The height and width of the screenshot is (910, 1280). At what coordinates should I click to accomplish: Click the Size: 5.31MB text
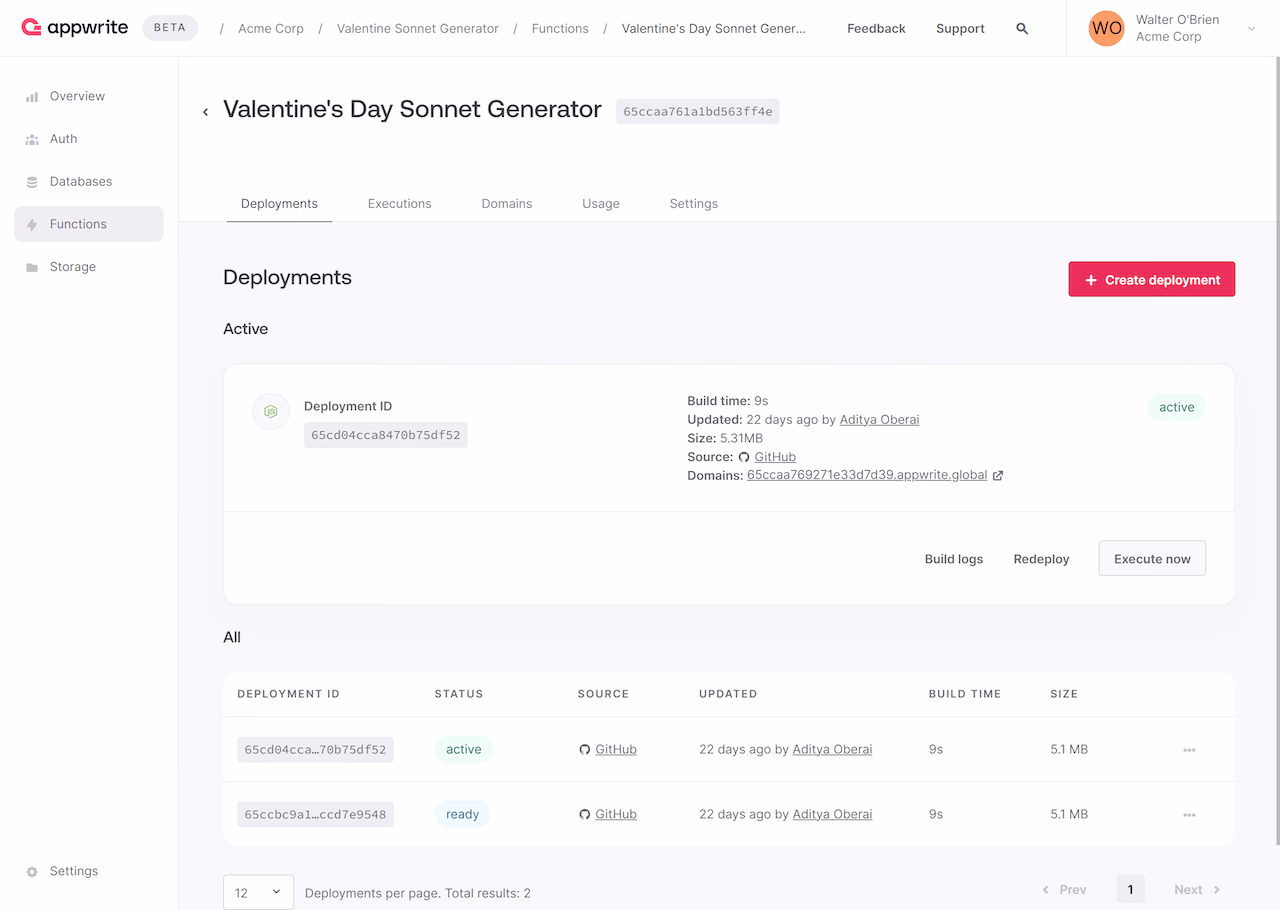pos(725,438)
